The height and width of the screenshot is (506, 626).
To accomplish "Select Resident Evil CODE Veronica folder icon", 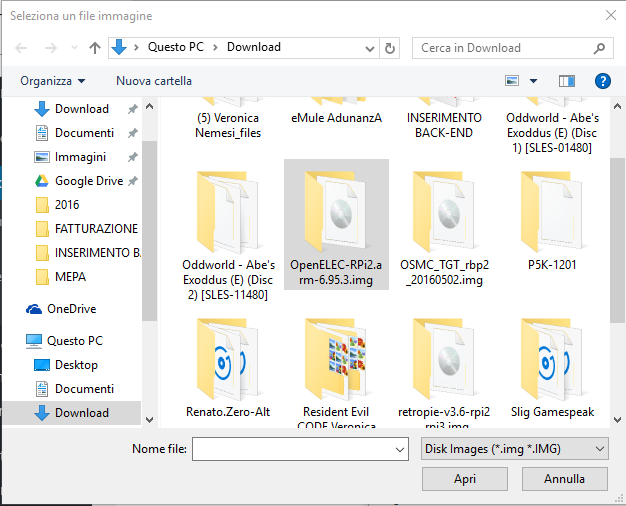I will [x=336, y=359].
